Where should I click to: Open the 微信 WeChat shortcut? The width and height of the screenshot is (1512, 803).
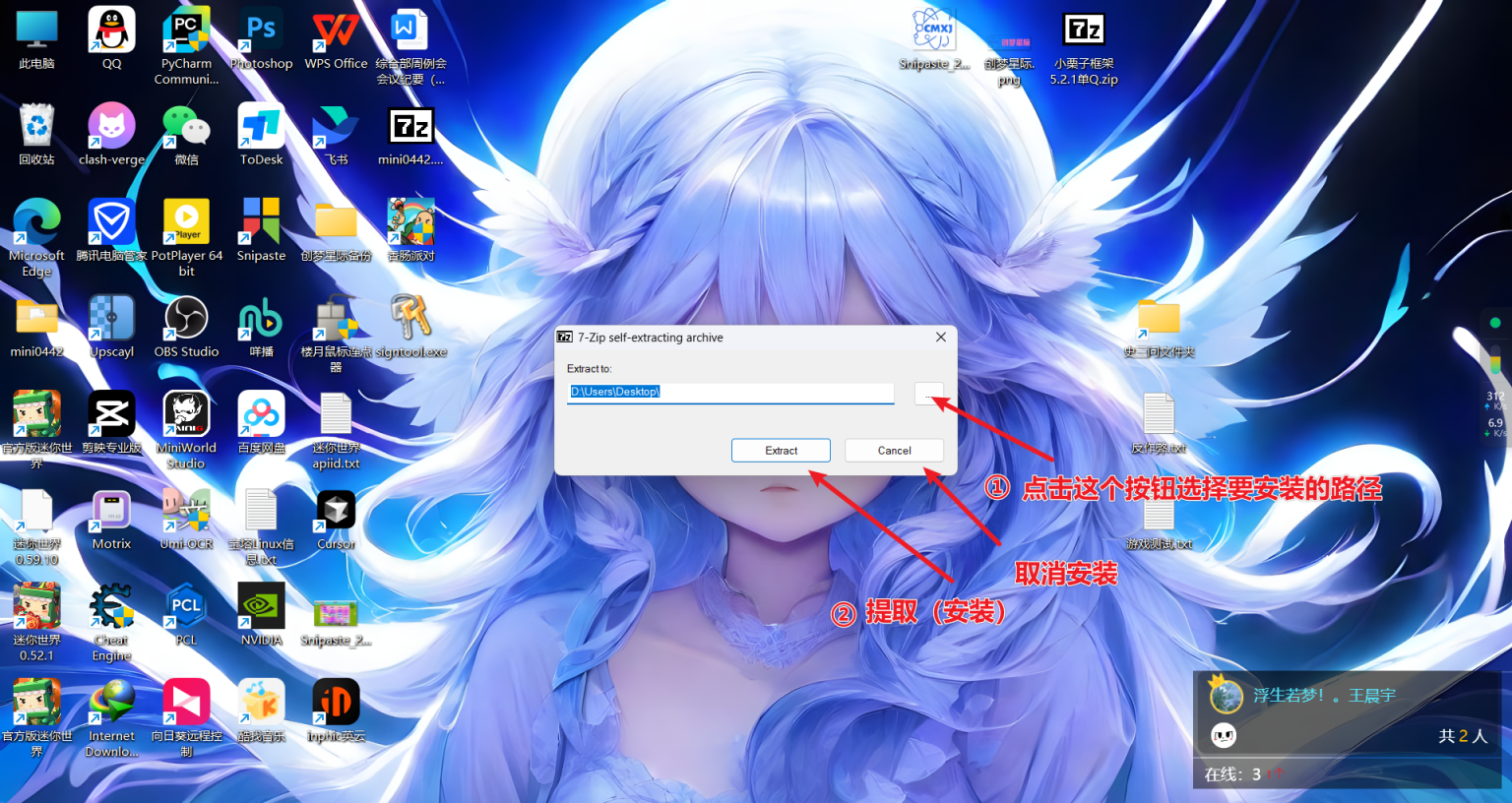click(186, 136)
